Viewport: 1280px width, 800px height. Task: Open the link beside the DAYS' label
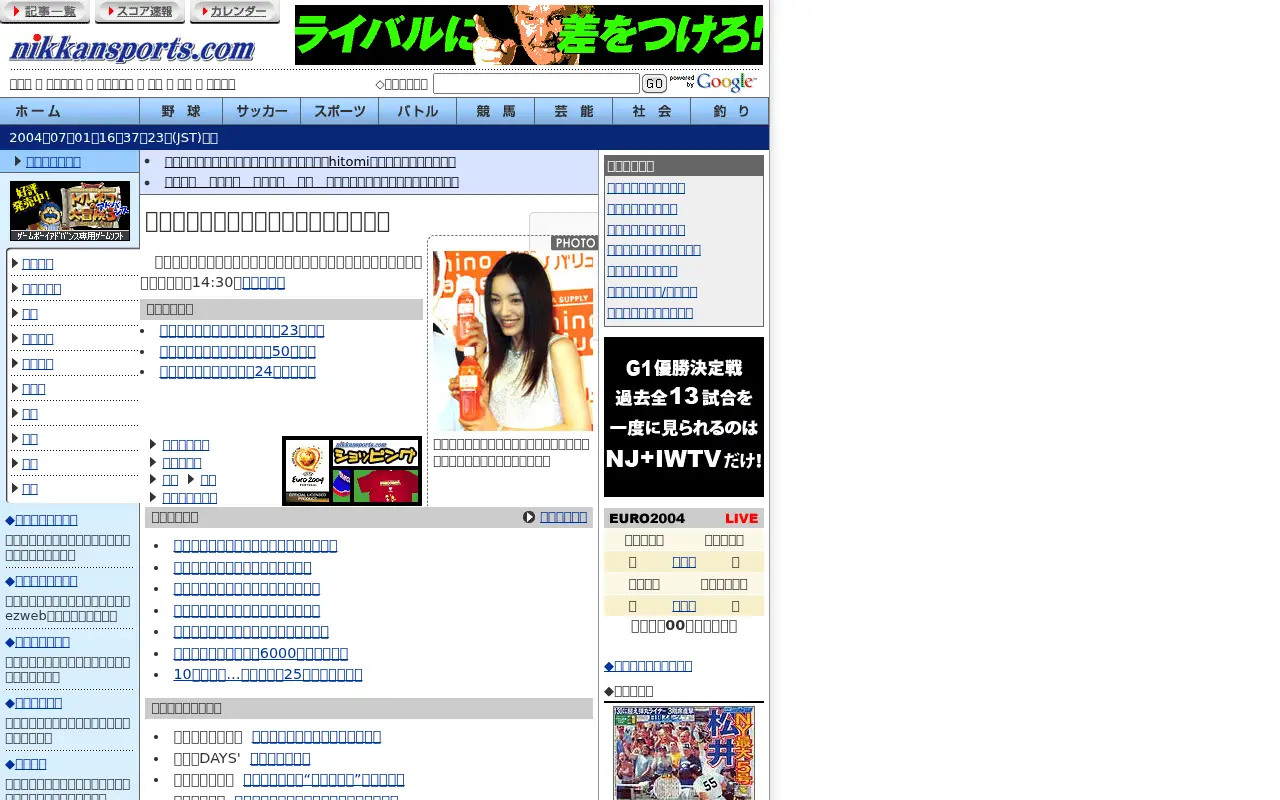pos(280,758)
